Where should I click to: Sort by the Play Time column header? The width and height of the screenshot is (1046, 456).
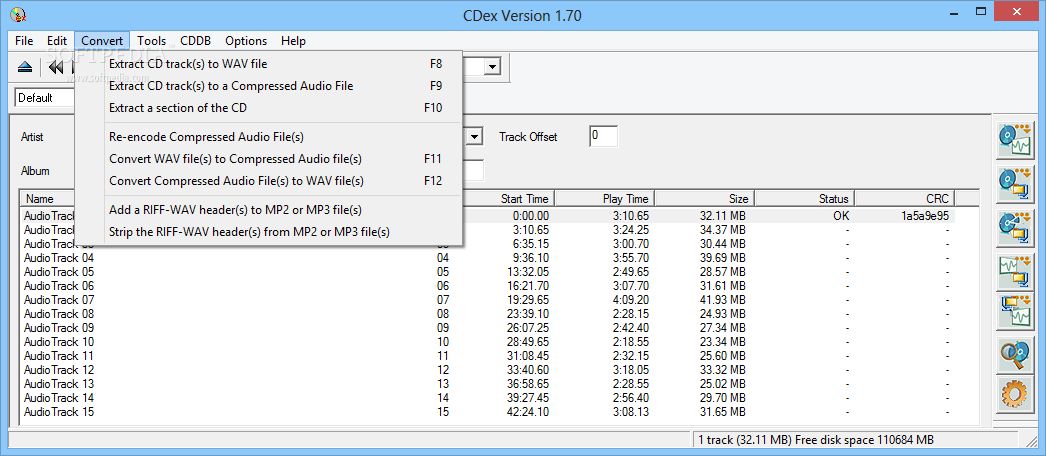[x=604, y=199]
